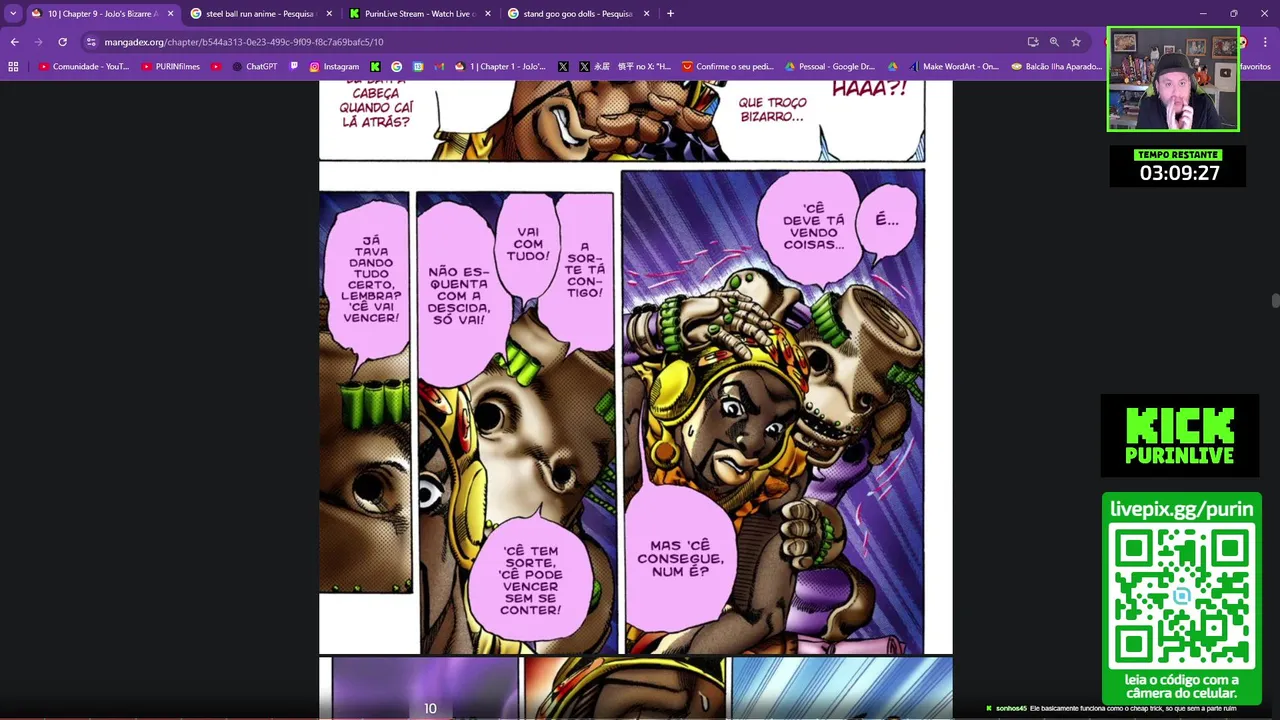Bookmark this page with the star
Screen dimensions: 1280x720
(1076, 42)
